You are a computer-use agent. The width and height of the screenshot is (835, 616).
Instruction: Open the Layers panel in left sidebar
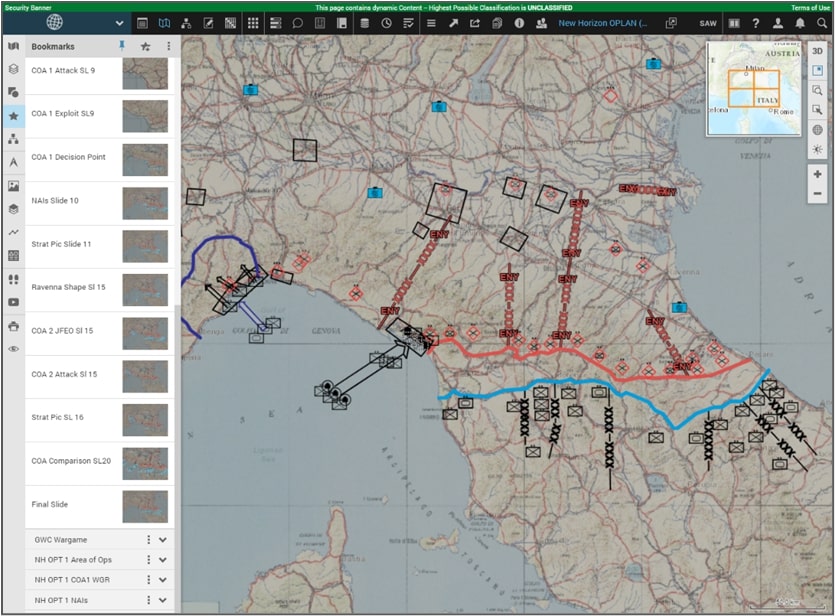13,69
